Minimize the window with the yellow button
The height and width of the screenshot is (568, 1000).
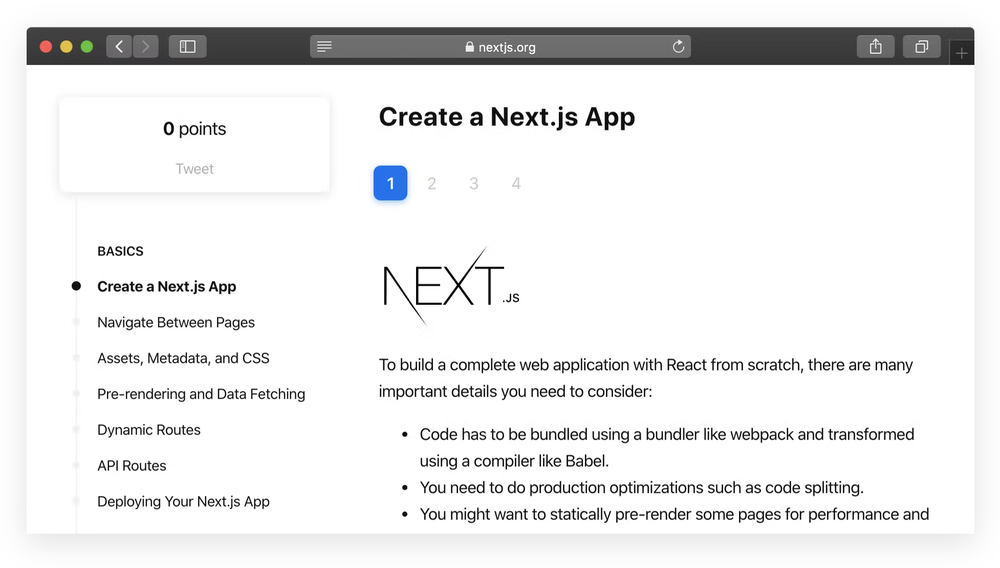click(x=66, y=47)
